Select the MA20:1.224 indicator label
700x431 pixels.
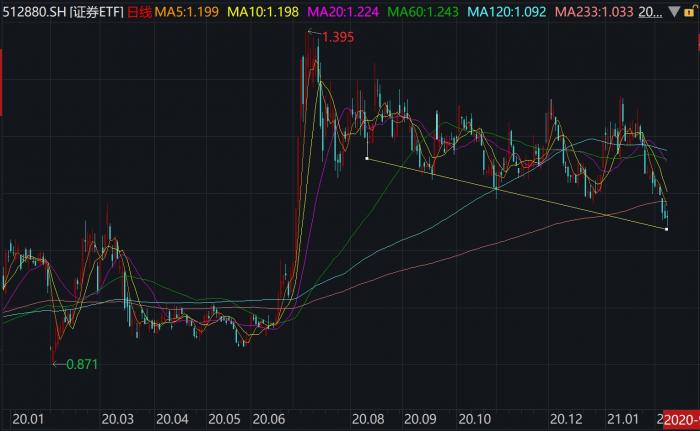[343, 12]
